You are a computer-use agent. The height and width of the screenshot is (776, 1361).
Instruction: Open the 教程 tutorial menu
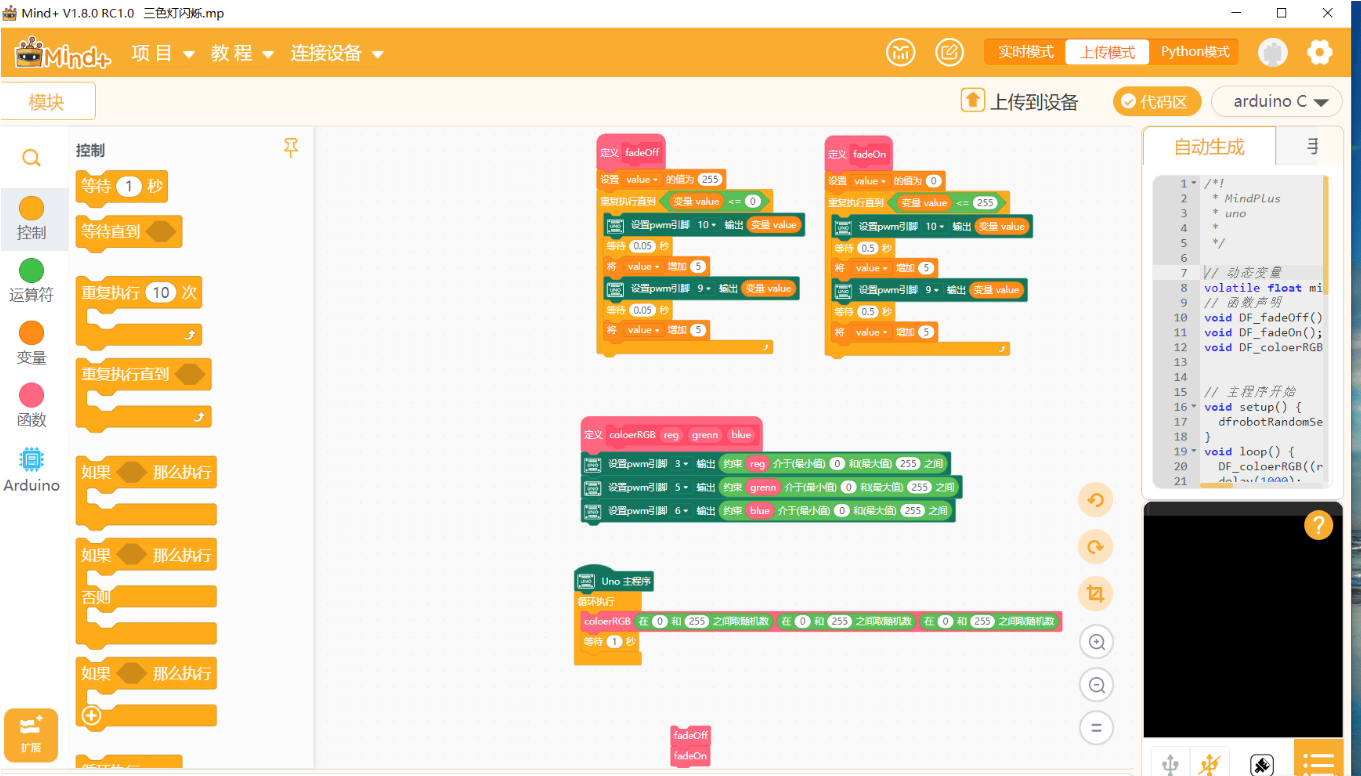242,54
